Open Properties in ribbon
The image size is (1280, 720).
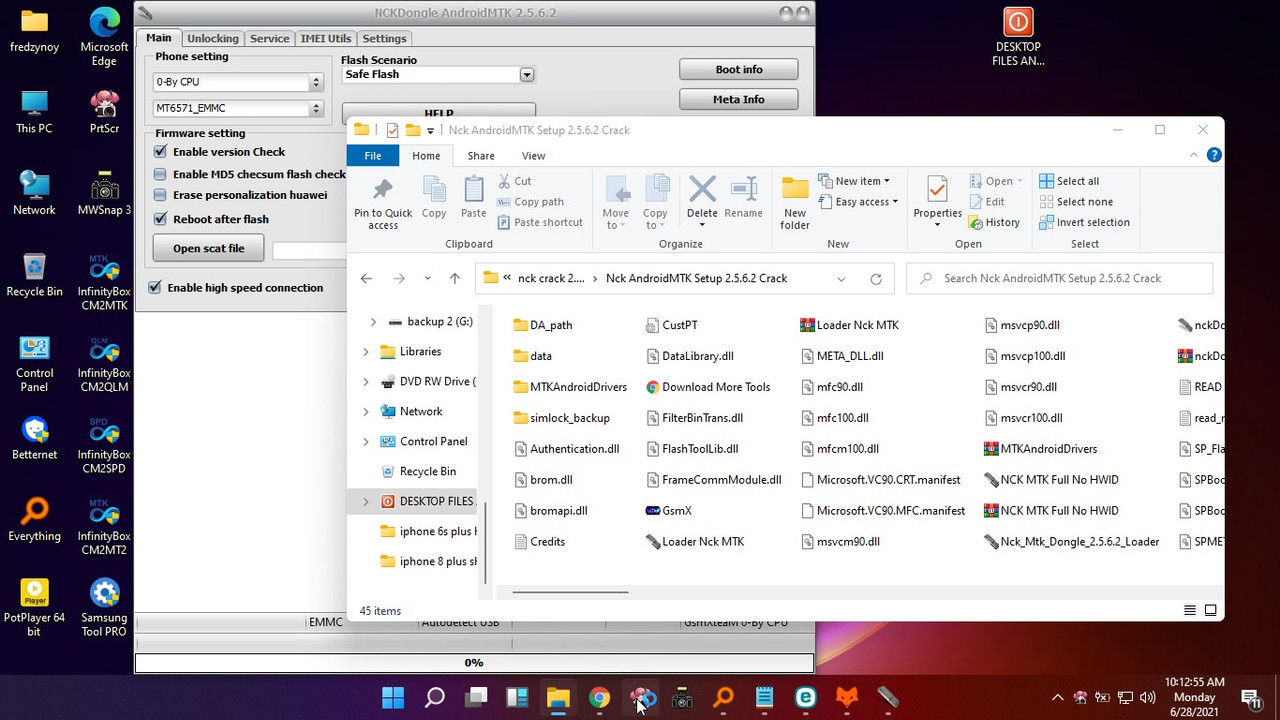click(937, 201)
